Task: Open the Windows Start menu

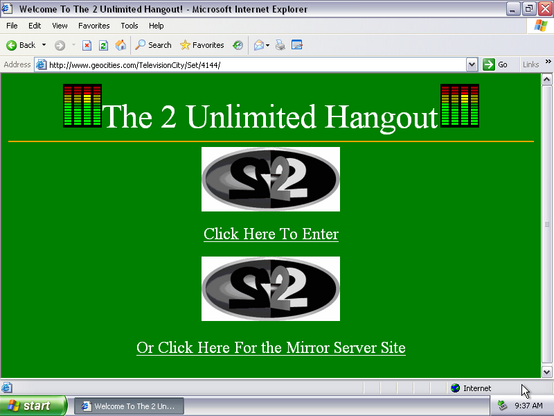Action: (33, 406)
